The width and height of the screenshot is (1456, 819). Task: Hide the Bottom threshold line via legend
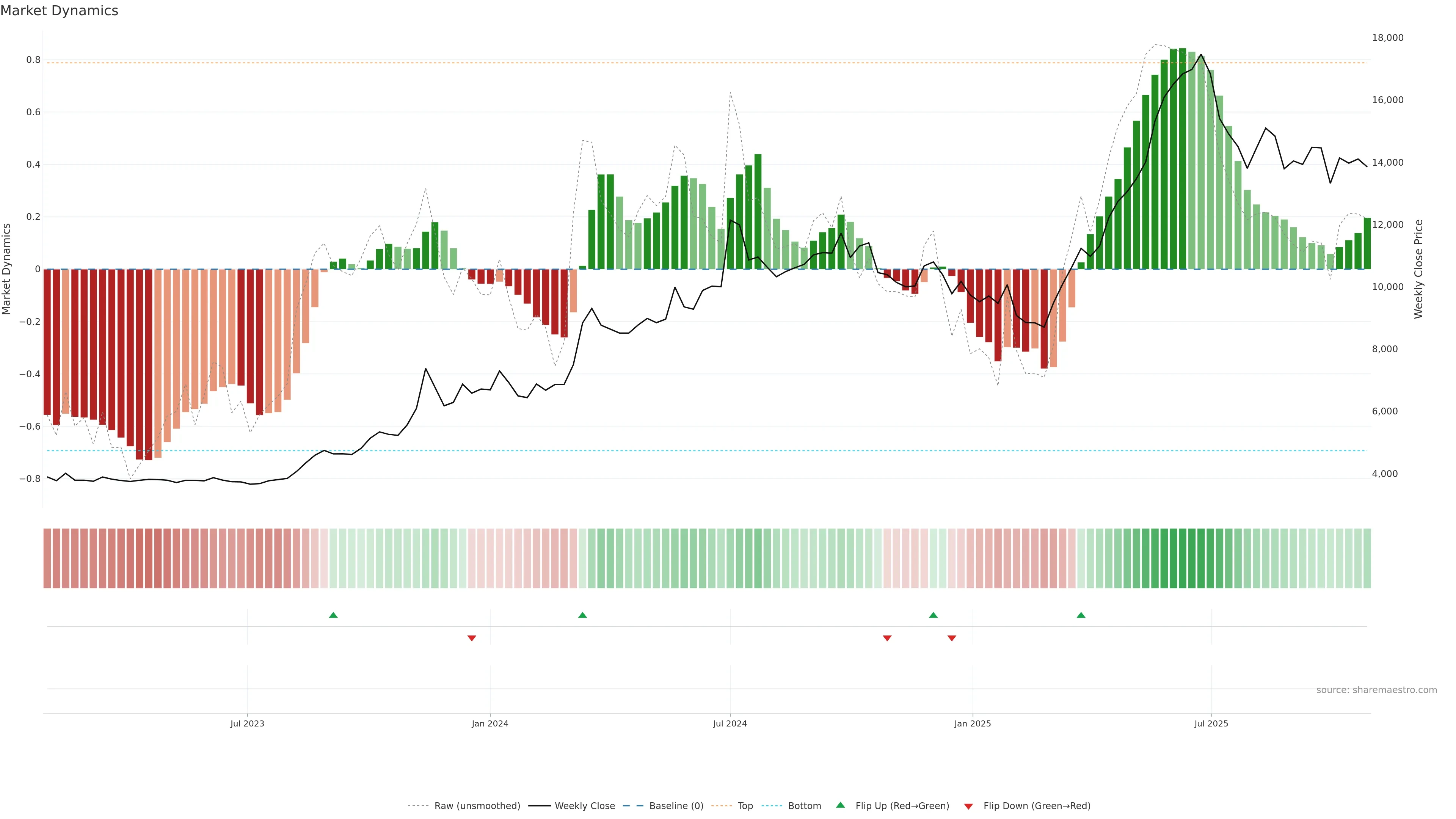(x=804, y=806)
